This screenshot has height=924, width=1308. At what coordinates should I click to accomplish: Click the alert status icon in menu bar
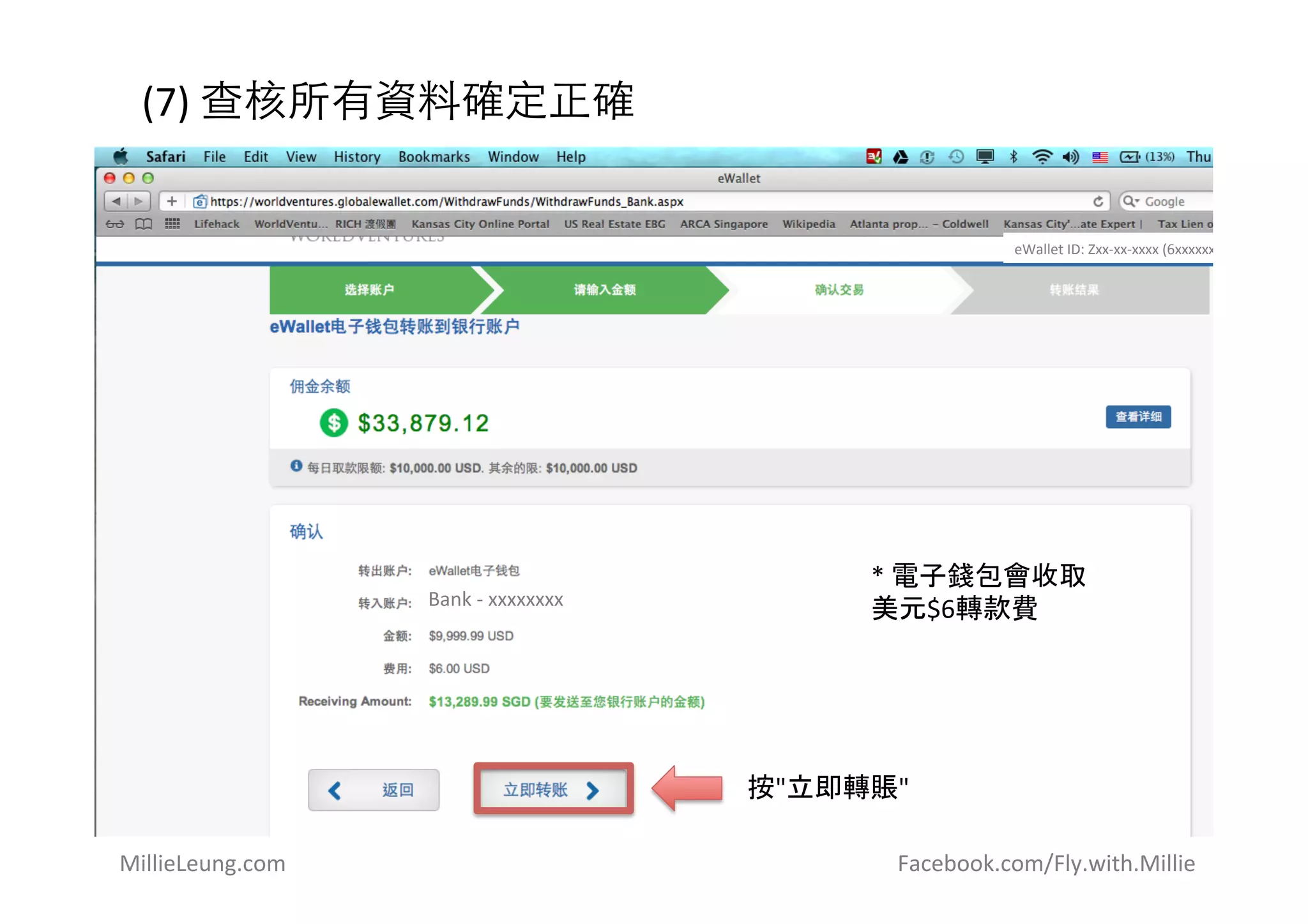pos(927,156)
